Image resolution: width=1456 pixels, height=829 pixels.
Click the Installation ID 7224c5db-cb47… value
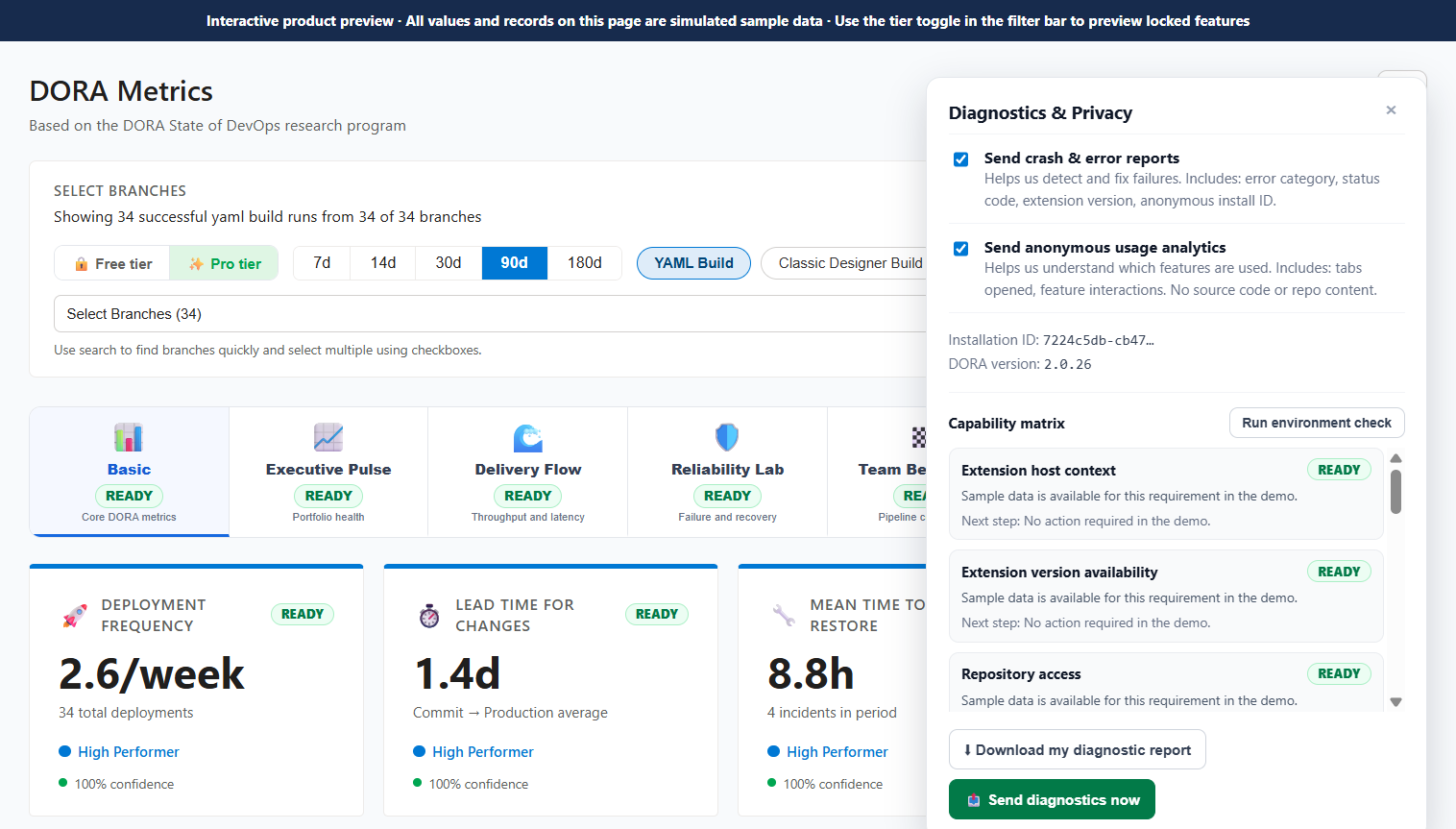coord(1099,340)
